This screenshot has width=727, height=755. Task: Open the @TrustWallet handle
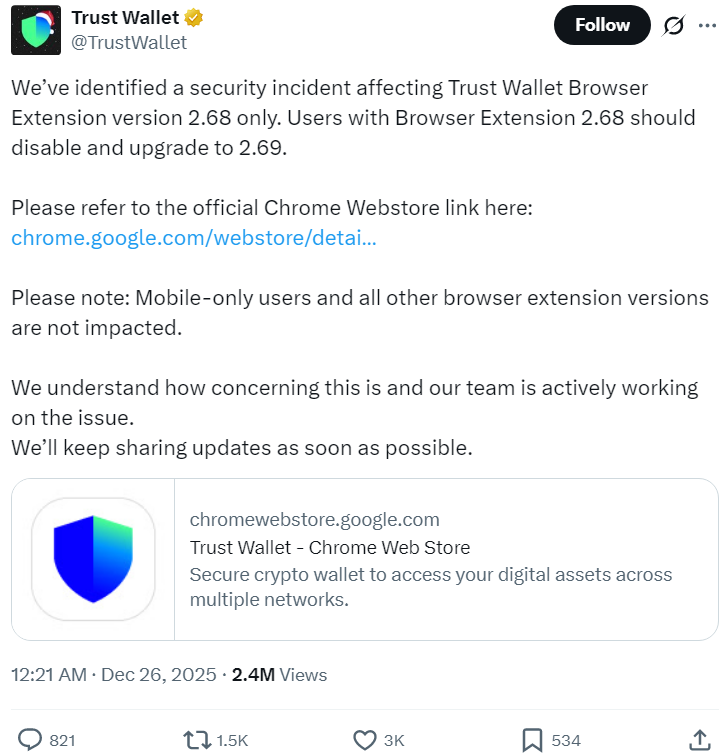click(x=129, y=42)
